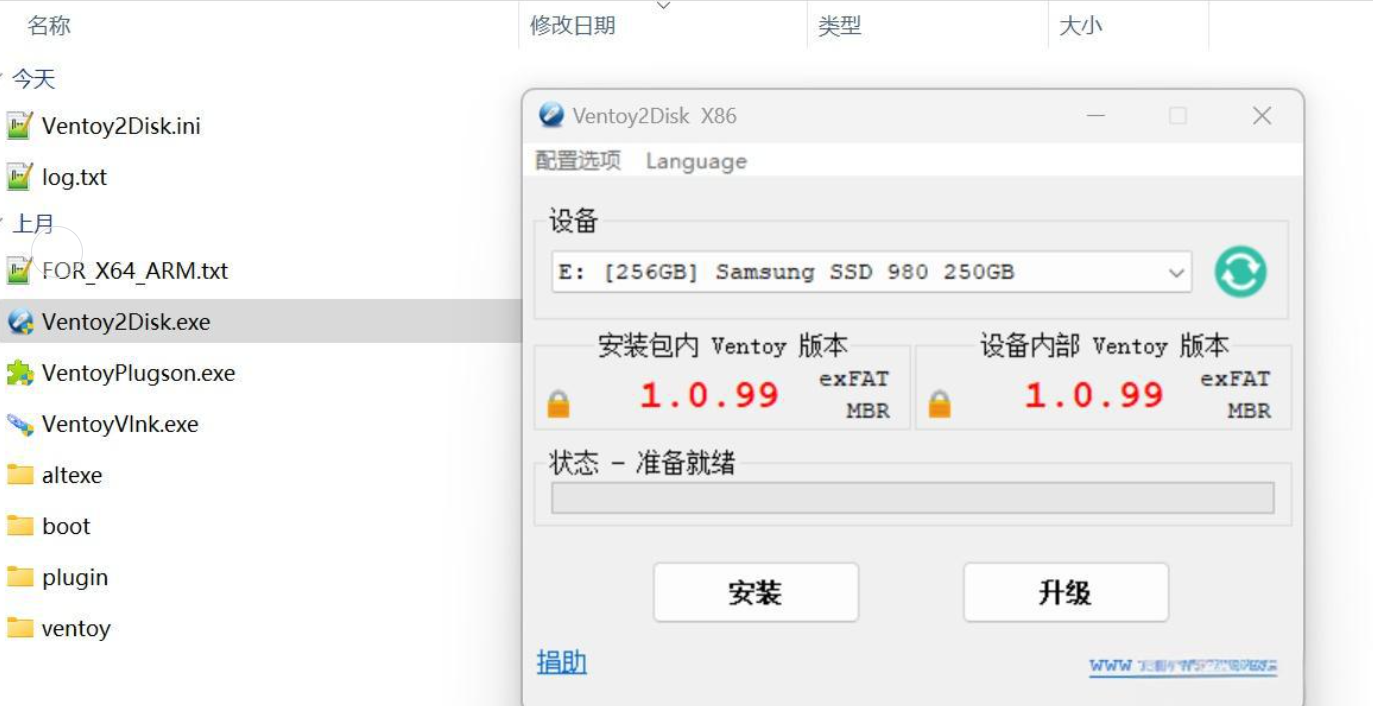Click the log.txt file icon
1373x706 pixels.
coord(20,177)
